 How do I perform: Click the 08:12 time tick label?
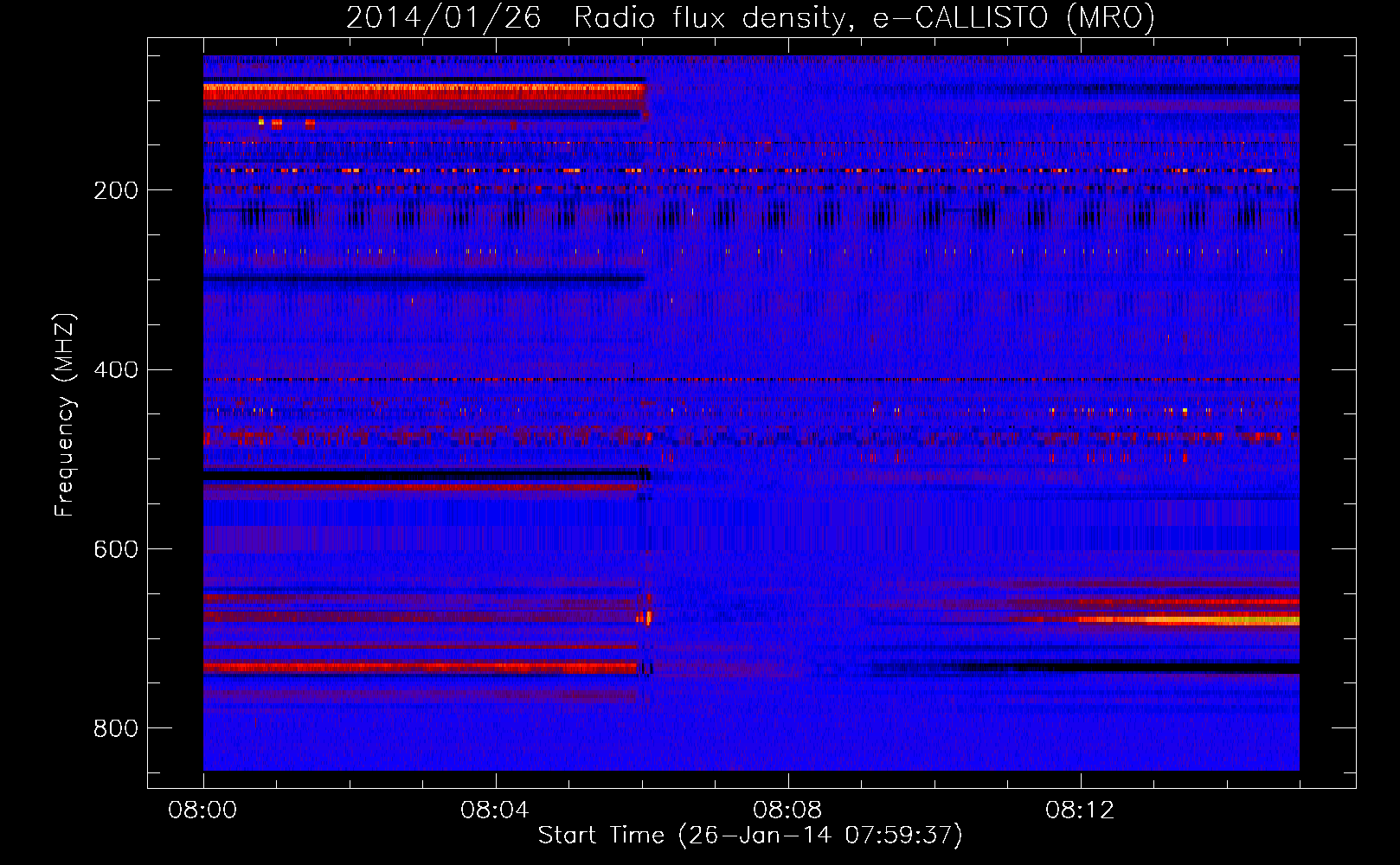(x=1080, y=811)
